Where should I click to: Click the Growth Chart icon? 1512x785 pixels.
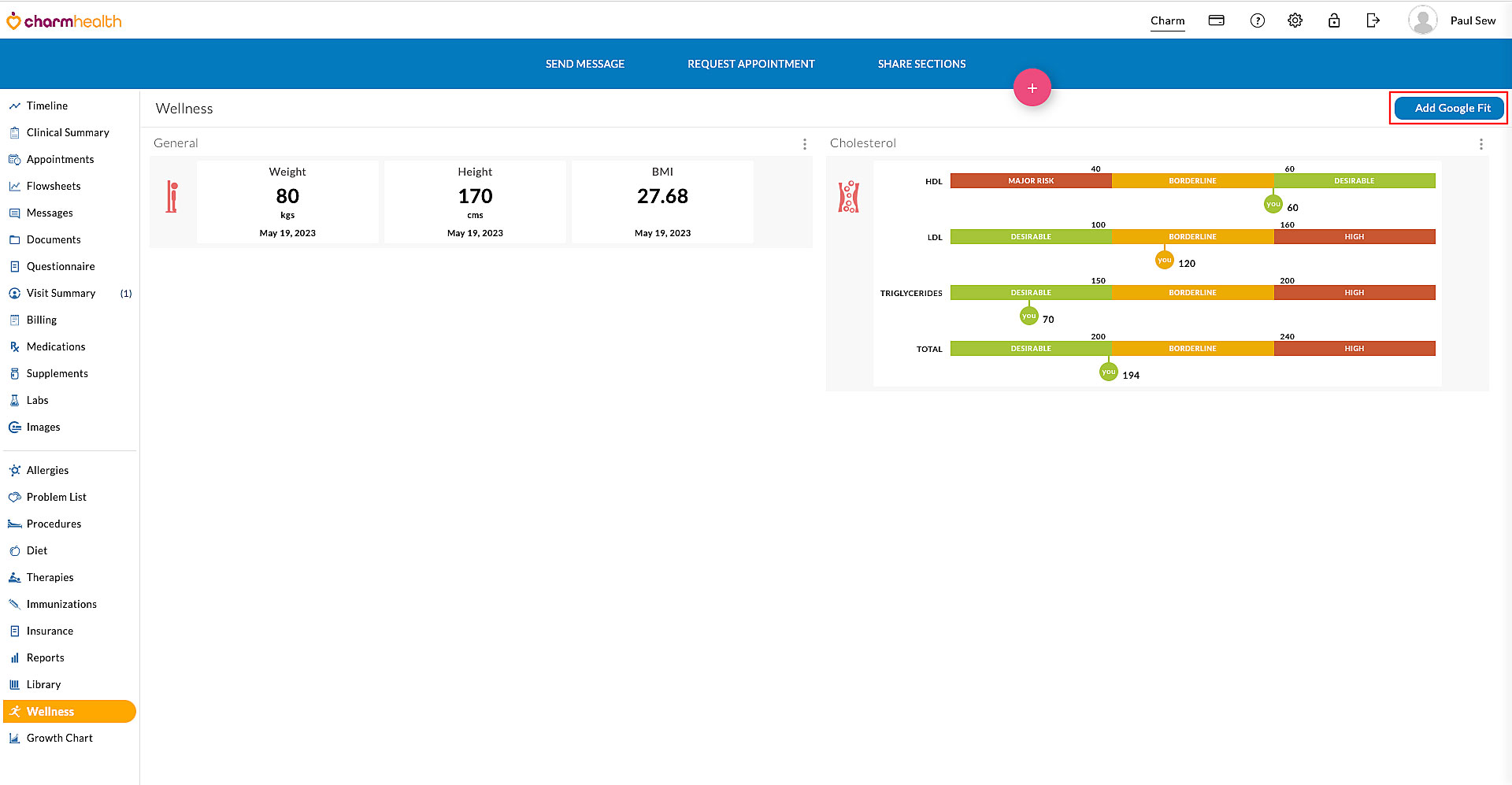(15, 738)
